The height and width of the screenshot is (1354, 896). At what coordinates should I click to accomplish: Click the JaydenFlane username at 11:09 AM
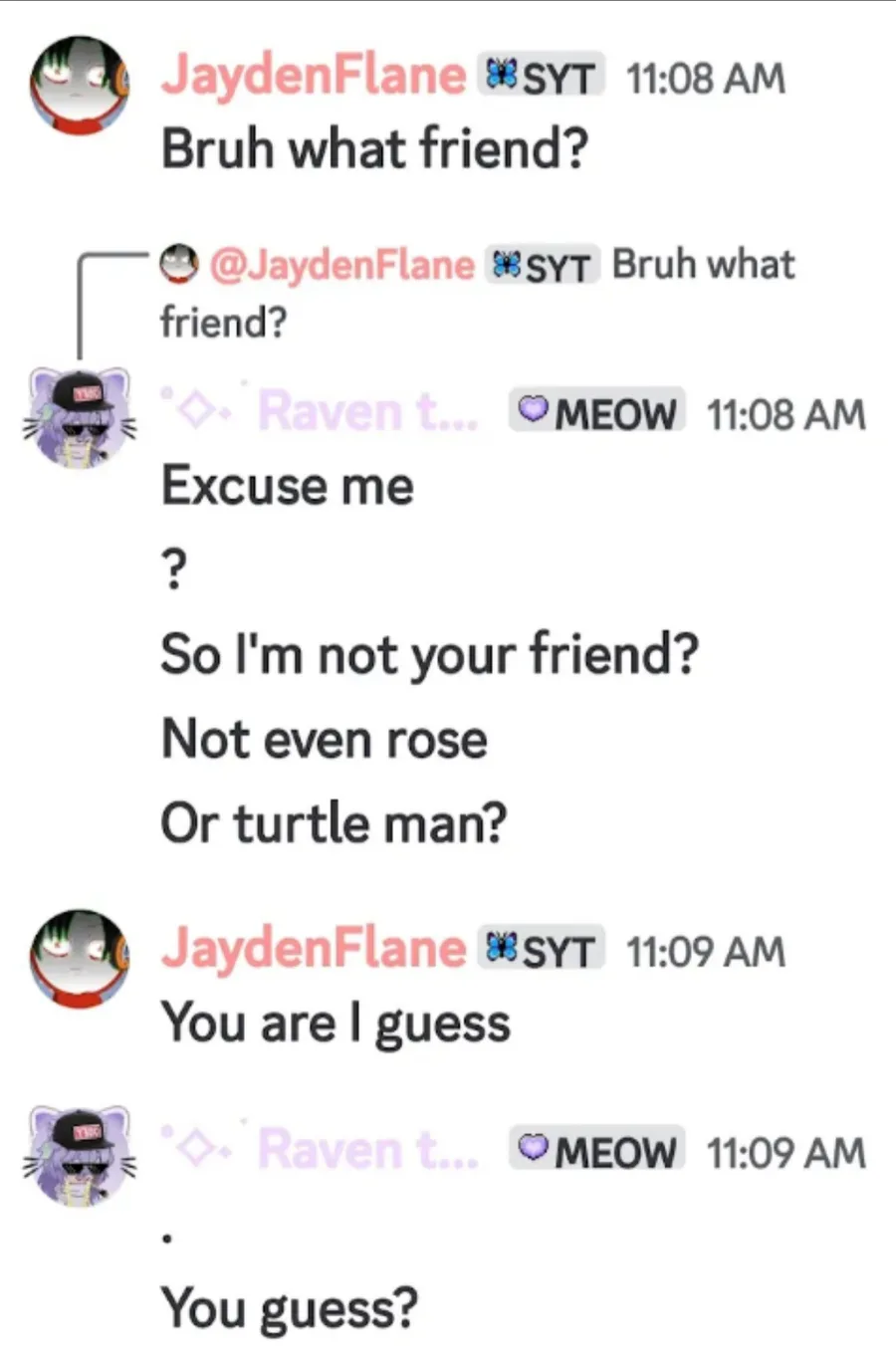(x=314, y=949)
